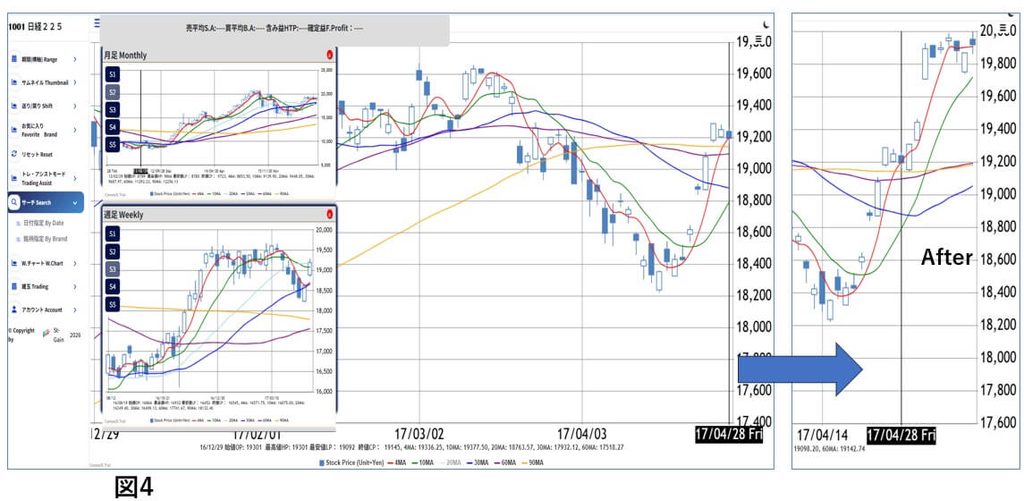Expand the Shift submenu chevron

tap(75, 106)
